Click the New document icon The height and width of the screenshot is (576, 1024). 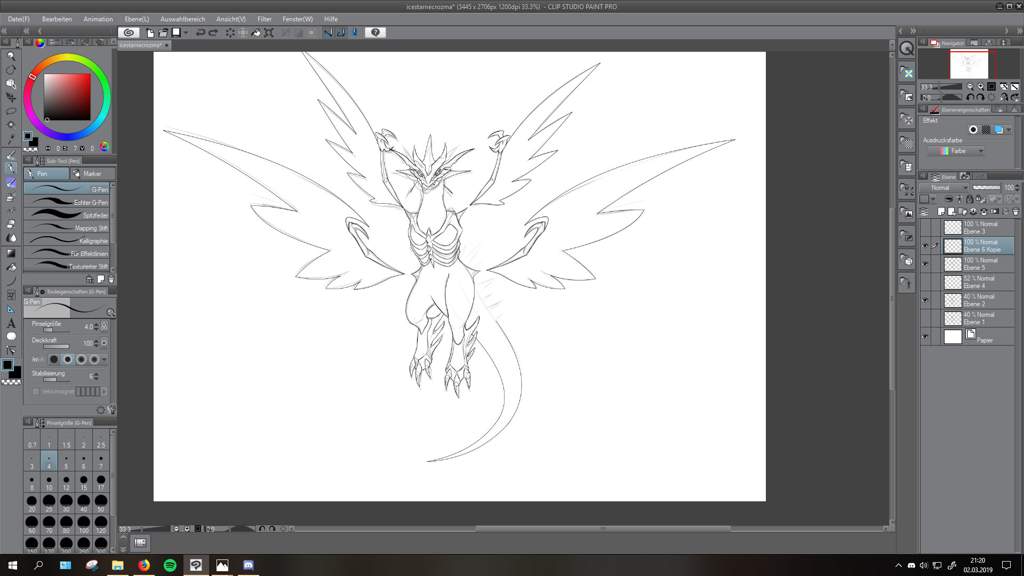[x=150, y=33]
